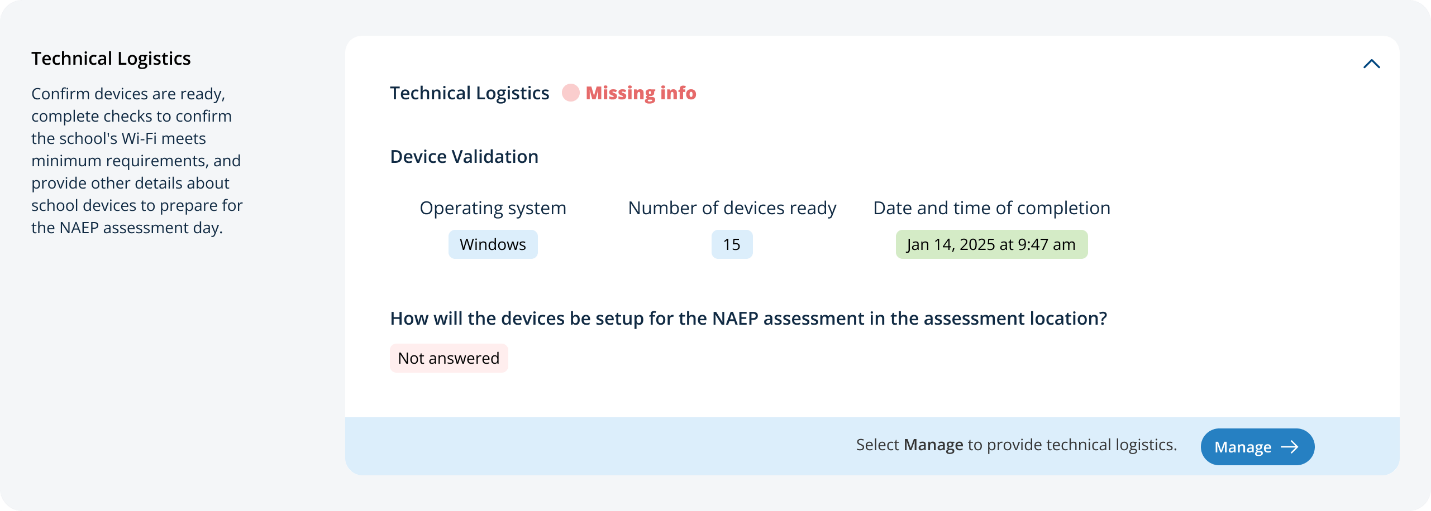Click the Device Validation heading
This screenshot has height=511, width=1431.
pos(464,157)
